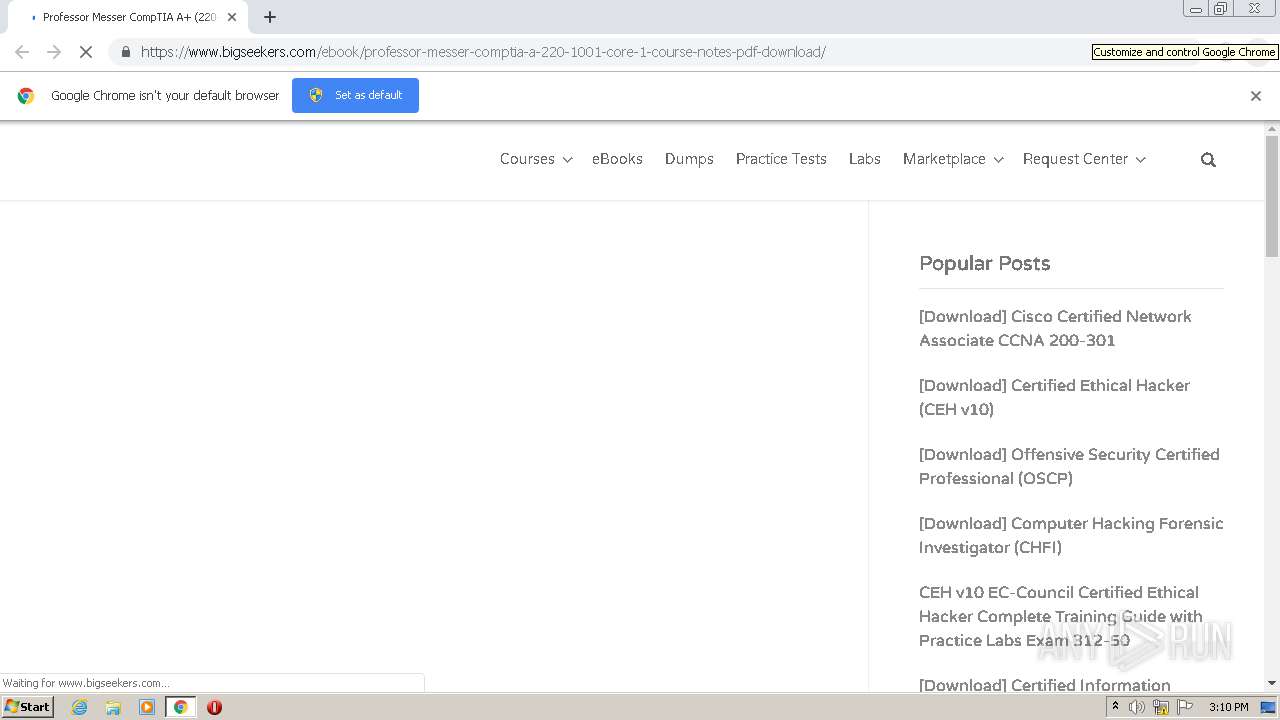This screenshot has width=1280, height=720.
Task: Open the website search magnifier
Action: point(1208,160)
